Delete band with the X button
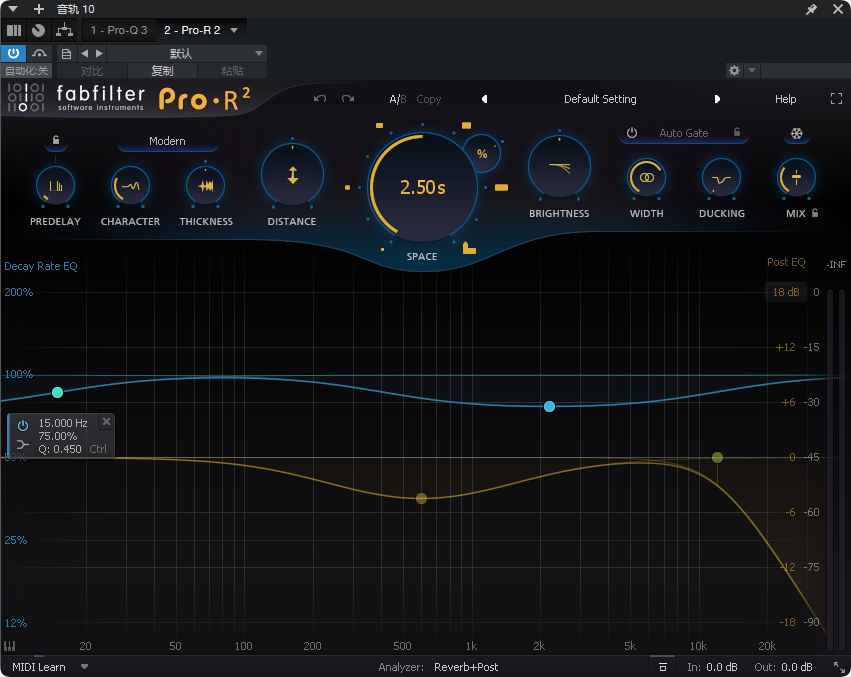 (x=106, y=422)
